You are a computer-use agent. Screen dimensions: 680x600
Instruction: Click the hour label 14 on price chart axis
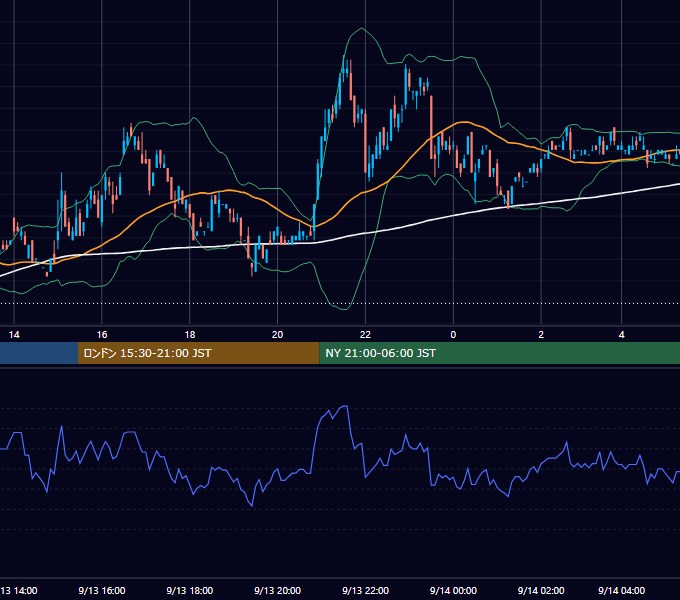pyautogui.click(x=14, y=335)
